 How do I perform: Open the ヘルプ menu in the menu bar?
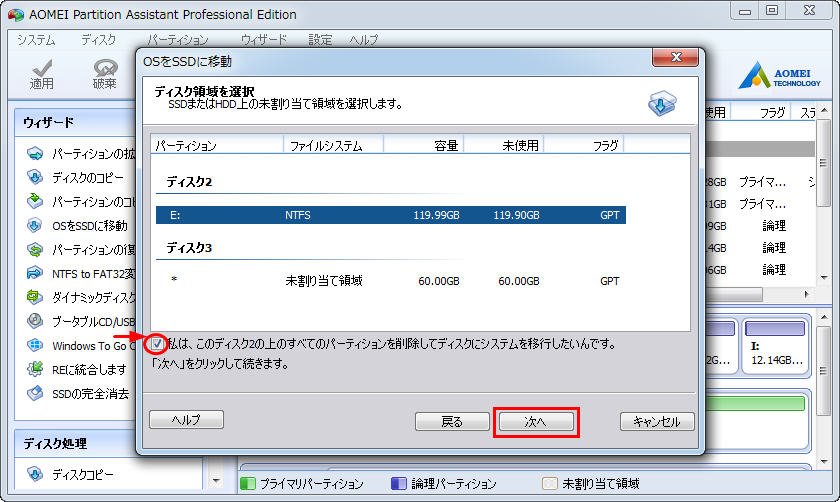(364, 40)
